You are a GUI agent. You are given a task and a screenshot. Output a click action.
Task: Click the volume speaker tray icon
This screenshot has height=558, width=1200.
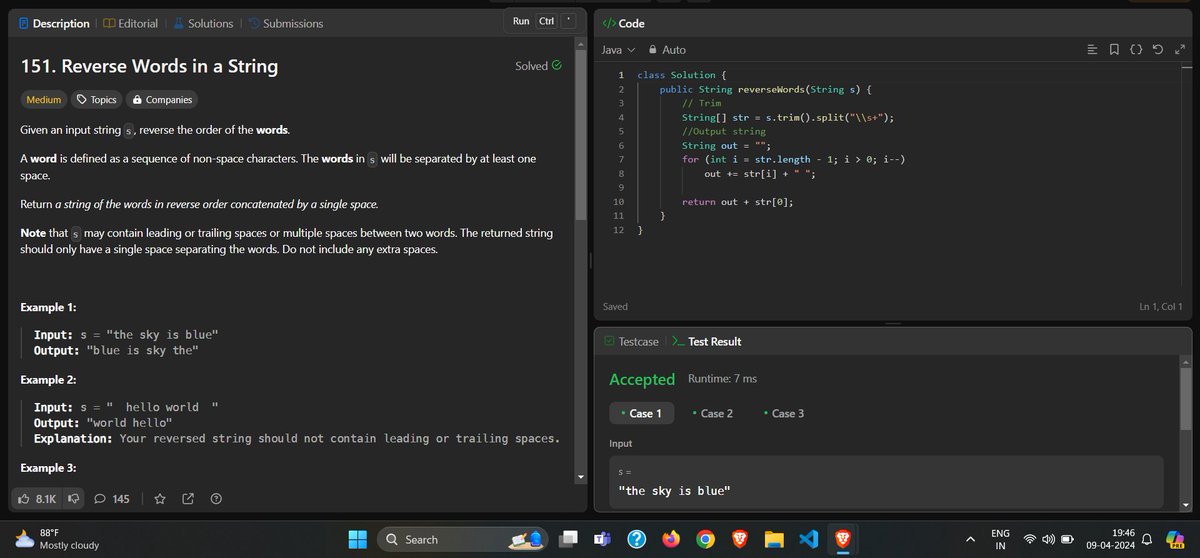(x=1048, y=539)
